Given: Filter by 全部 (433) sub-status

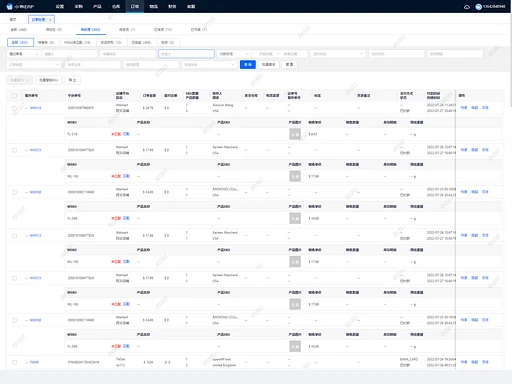Looking at the screenshot, I should tap(20, 42).
